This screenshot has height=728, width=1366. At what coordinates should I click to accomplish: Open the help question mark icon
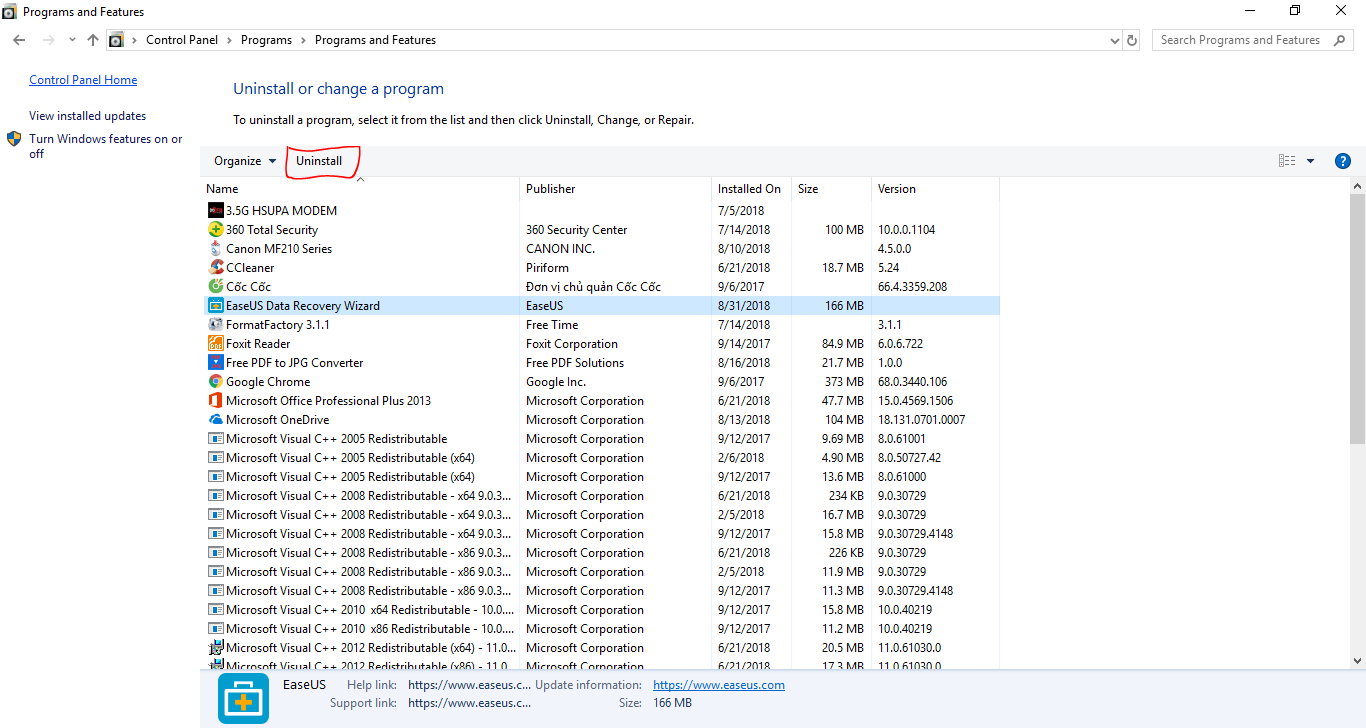(1343, 161)
